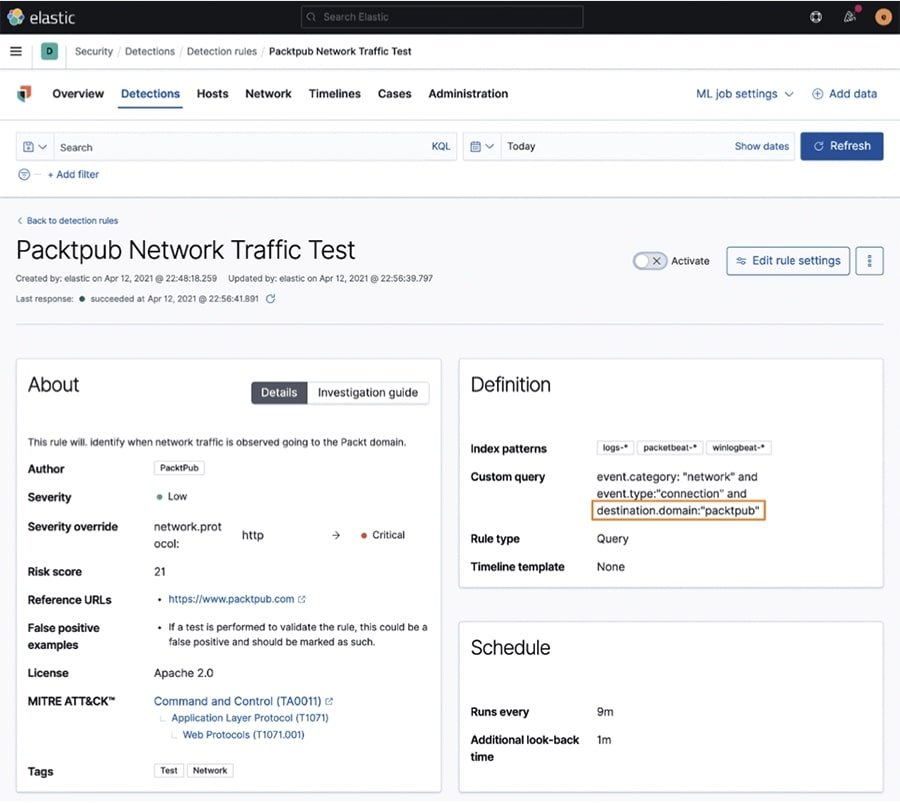900x803 pixels.
Task: Toggle the Activate rule switch
Action: tap(650, 261)
